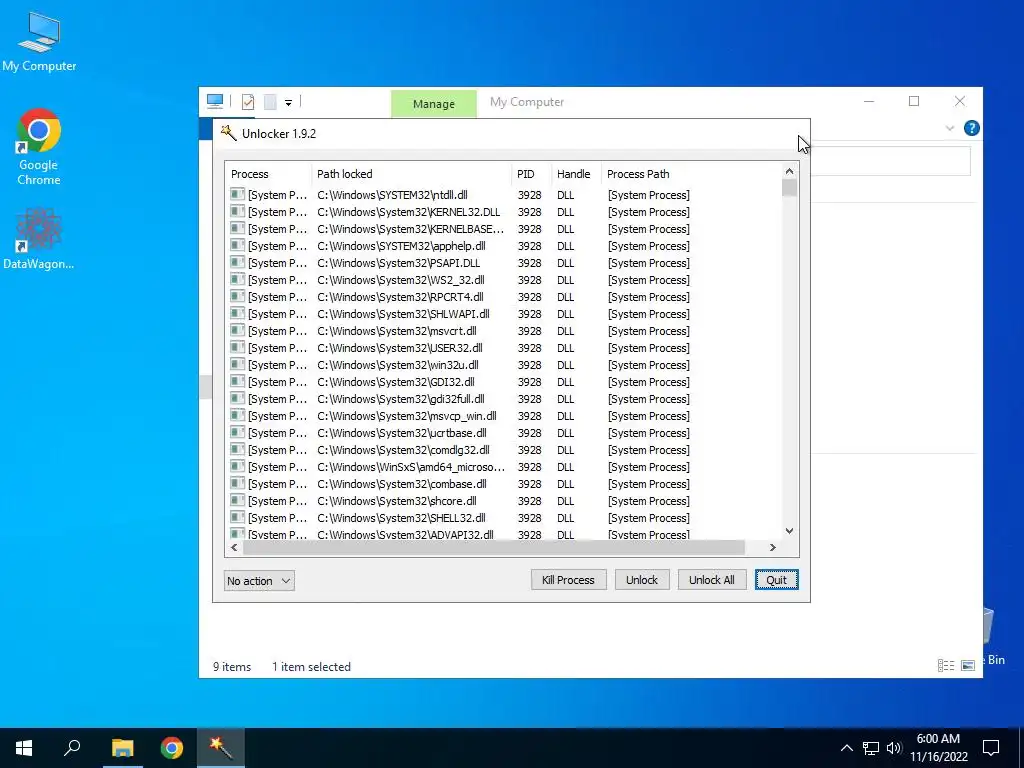Viewport: 1024px width, 768px height.
Task: Sort by Handle column header
Action: (576, 174)
